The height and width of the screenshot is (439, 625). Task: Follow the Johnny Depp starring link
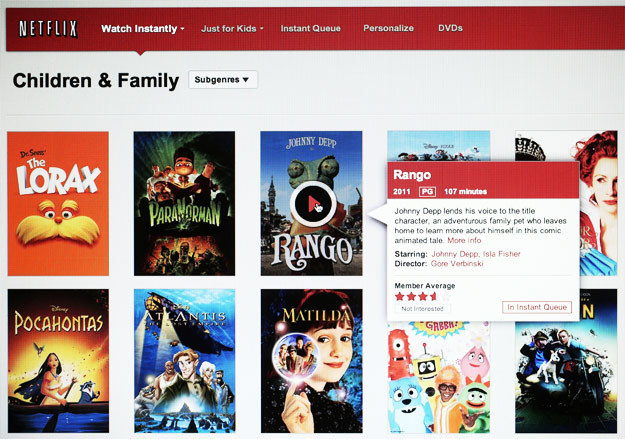pyautogui.click(x=455, y=254)
